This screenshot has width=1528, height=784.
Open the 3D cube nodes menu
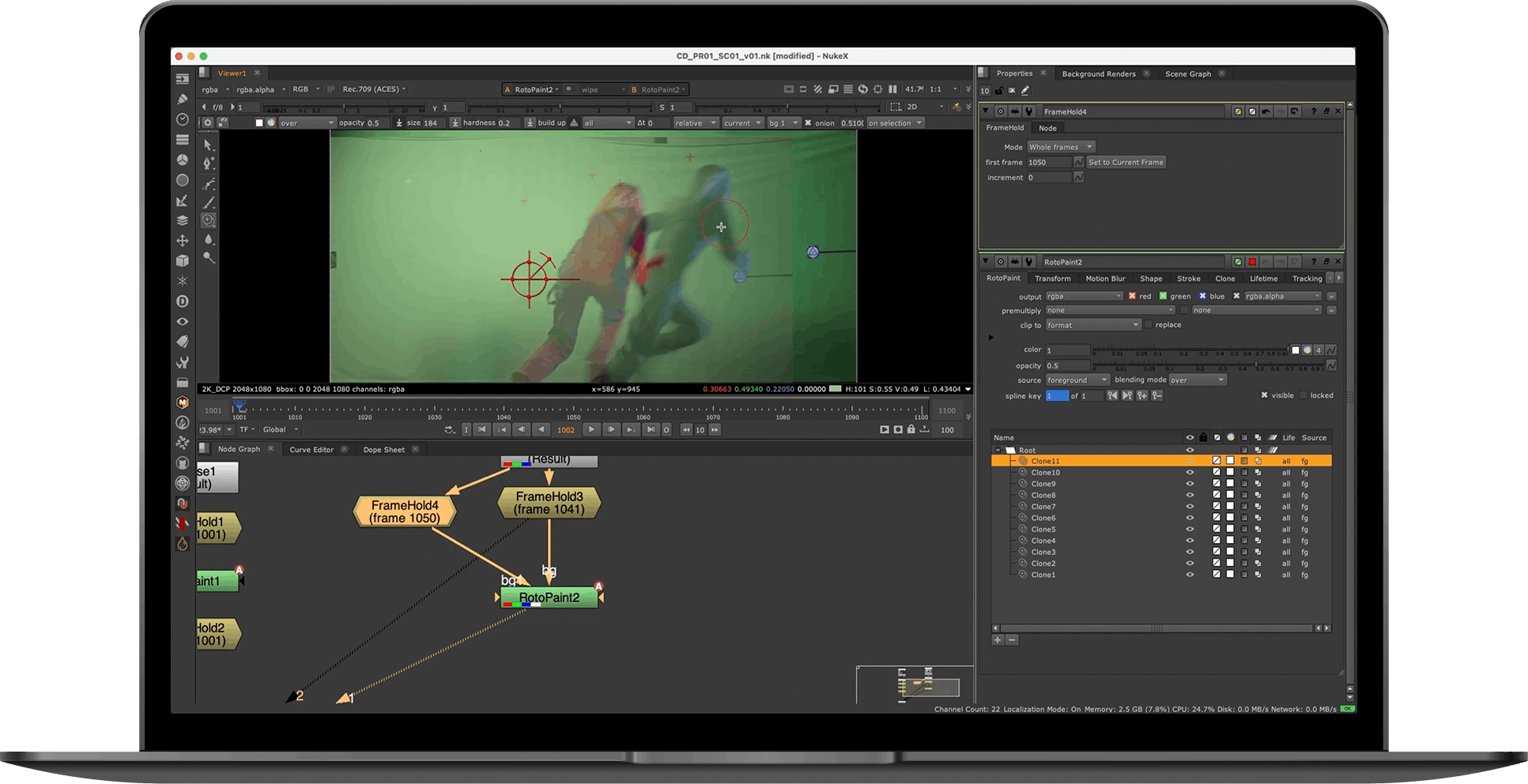183,261
